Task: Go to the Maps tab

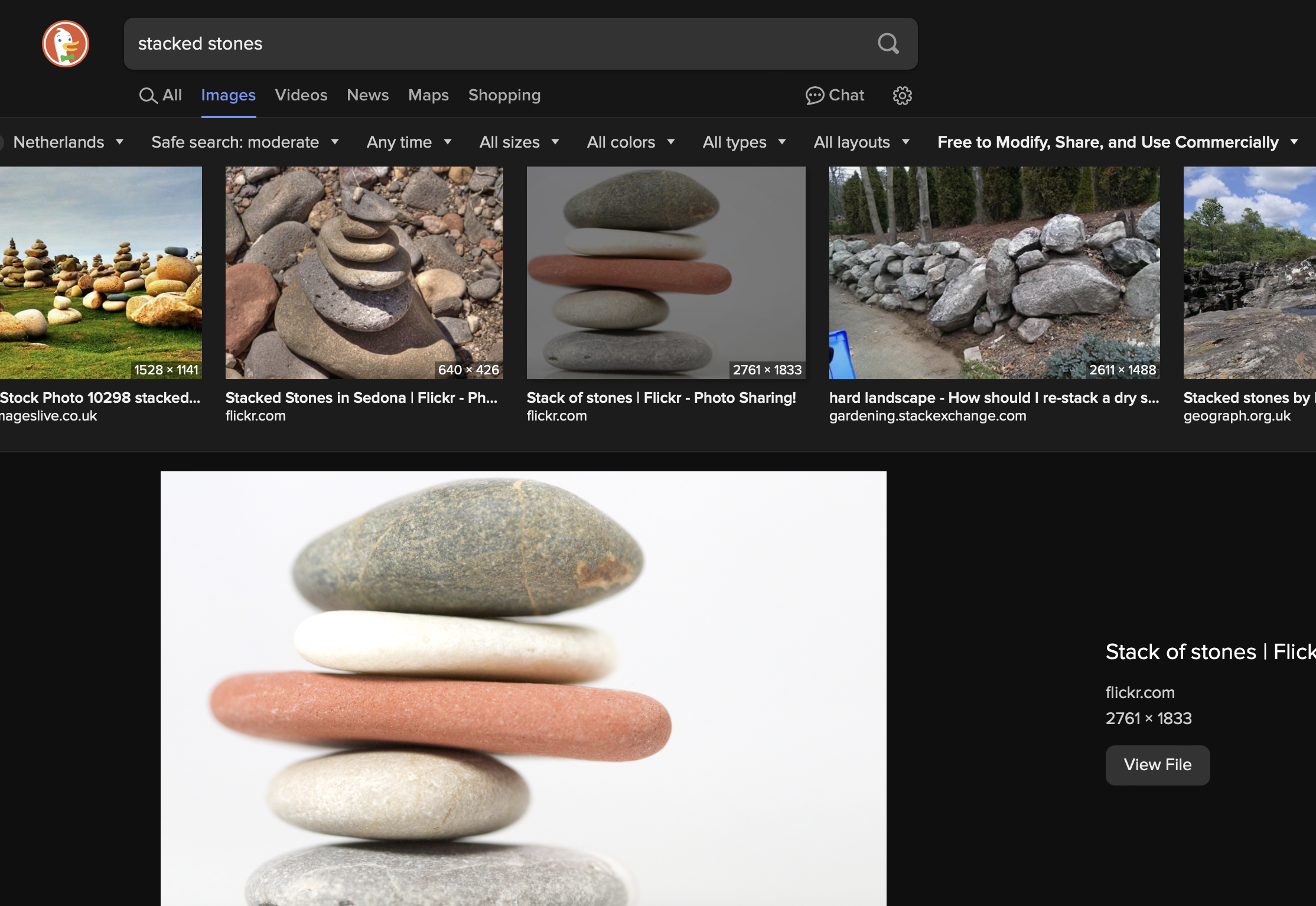Action: 428,95
